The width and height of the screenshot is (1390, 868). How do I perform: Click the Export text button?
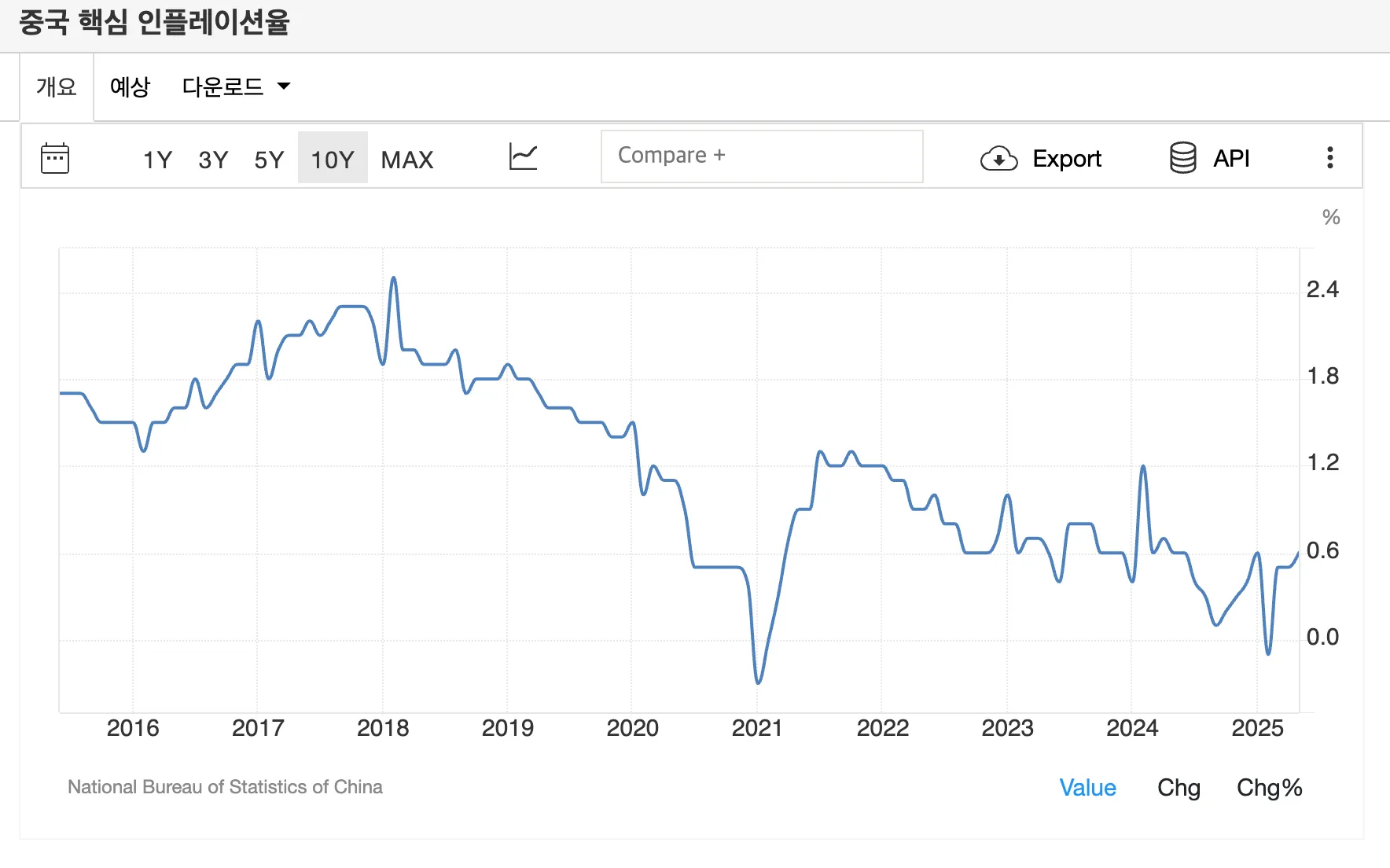(x=1067, y=159)
